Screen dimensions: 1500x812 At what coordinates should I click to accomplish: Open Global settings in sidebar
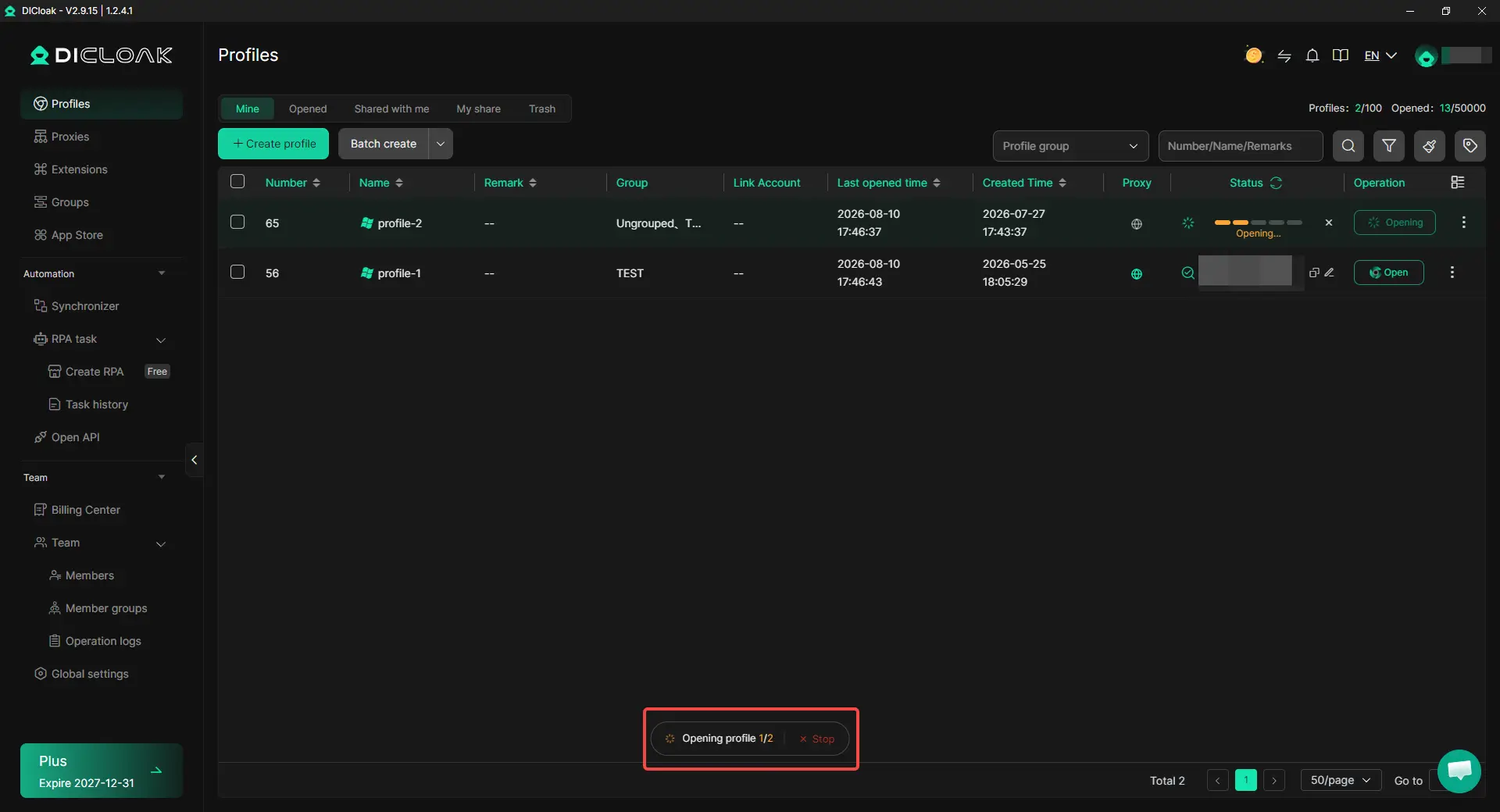[101, 674]
